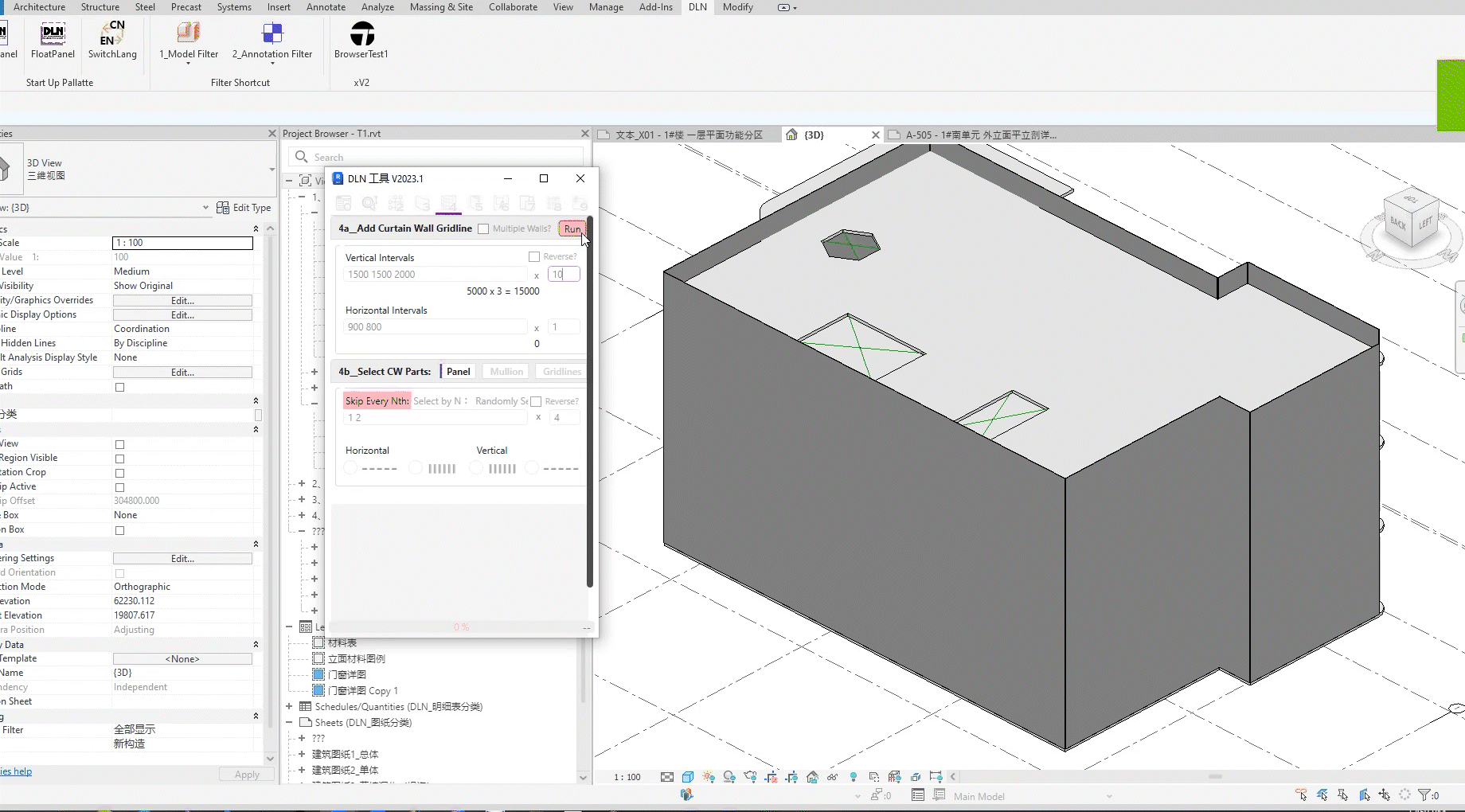1465x812 pixels.
Task: Toggle Sun Path icon in view control bar
Action: (x=709, y=777)
